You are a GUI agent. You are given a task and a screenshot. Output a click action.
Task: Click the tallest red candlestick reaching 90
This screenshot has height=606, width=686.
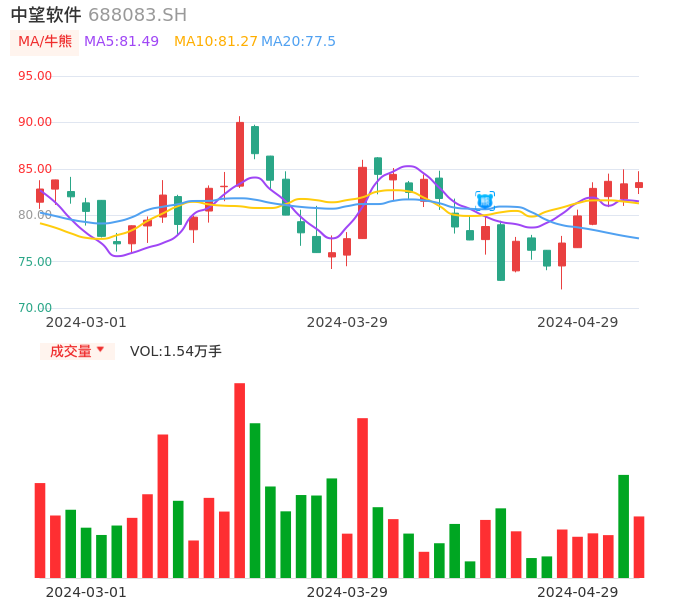[x=240, y=154]
